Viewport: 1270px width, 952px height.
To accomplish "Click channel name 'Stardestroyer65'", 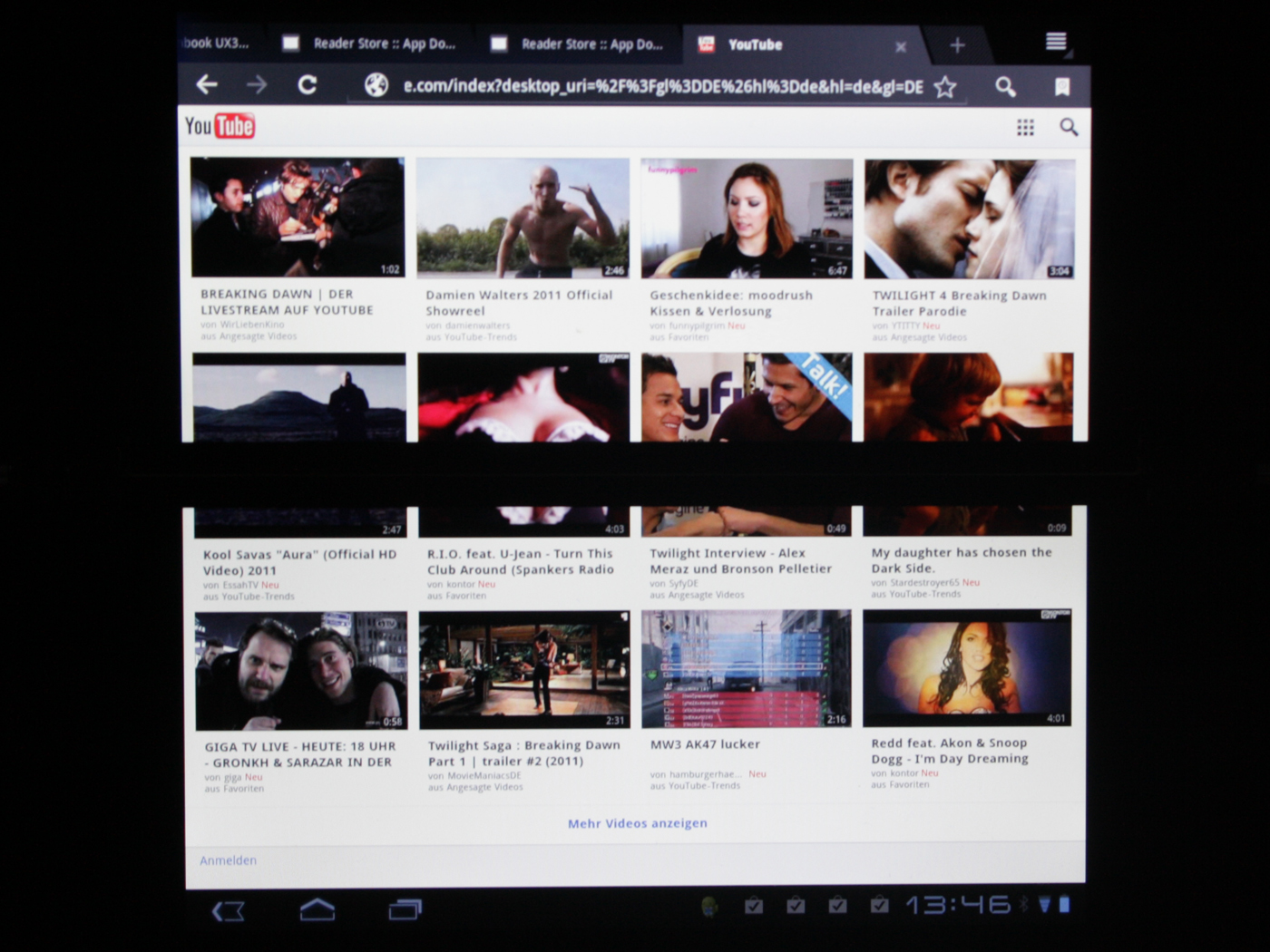I will [x=924, y=582].
